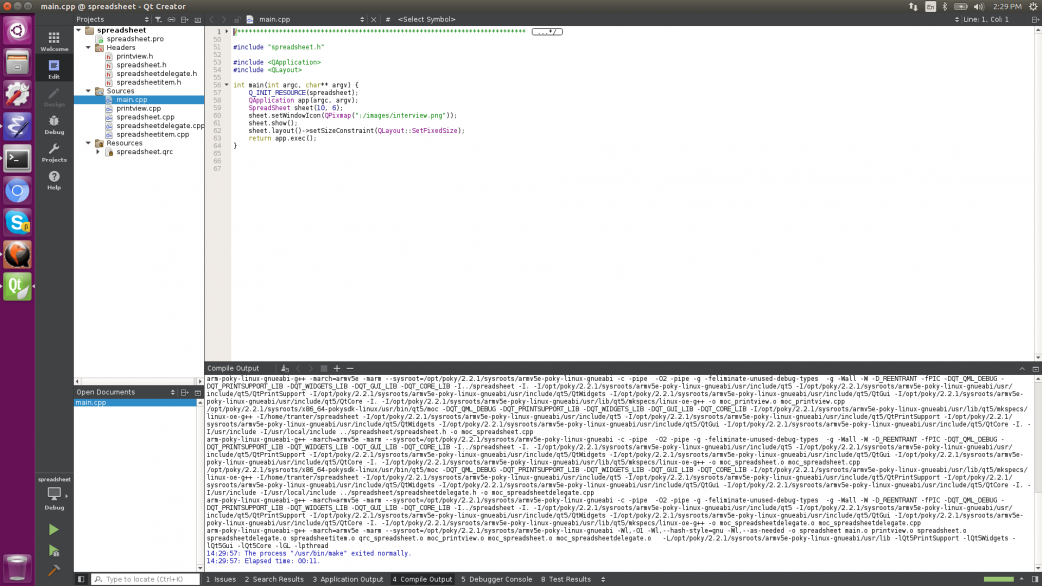
Task: Open Debug mode in mode selector
Action: coord(54,124)
